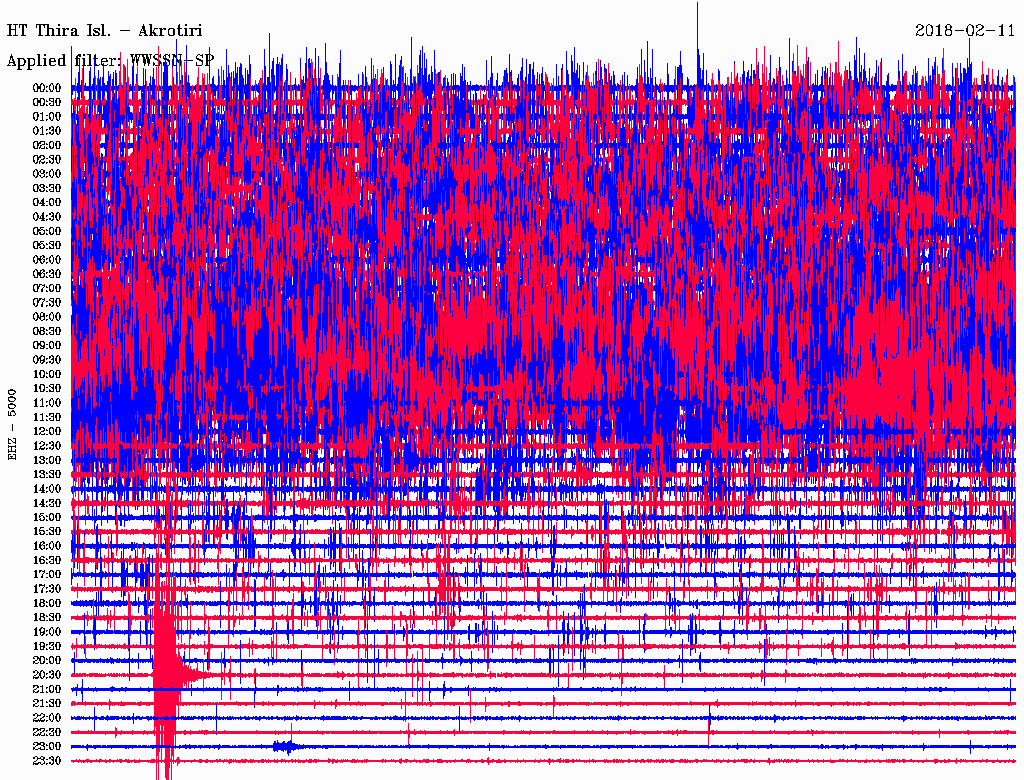Click the 02:00 time row label

[x=47, y=145]
